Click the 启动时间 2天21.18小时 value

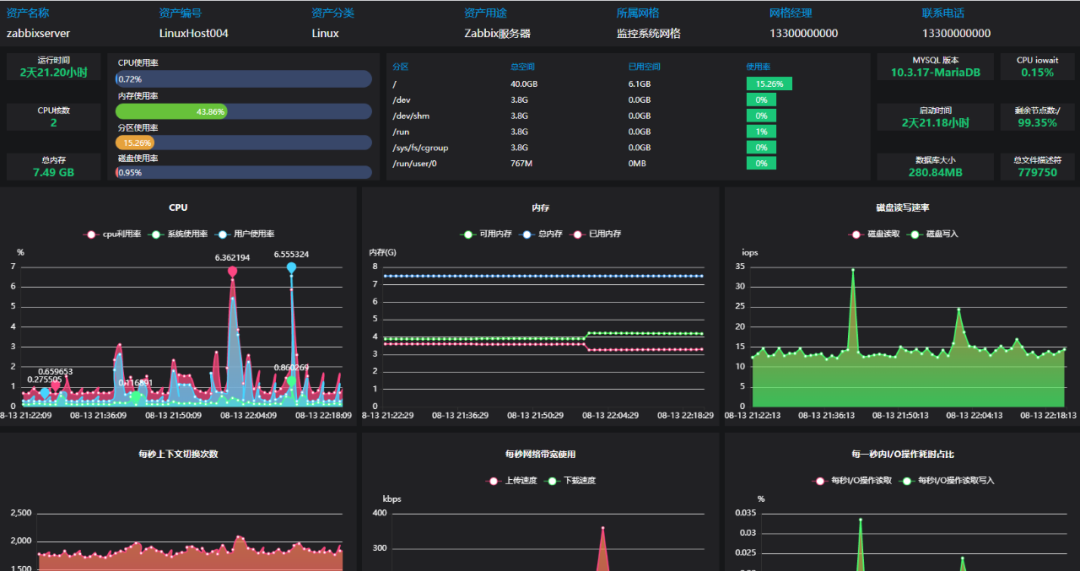pos(935,123)
